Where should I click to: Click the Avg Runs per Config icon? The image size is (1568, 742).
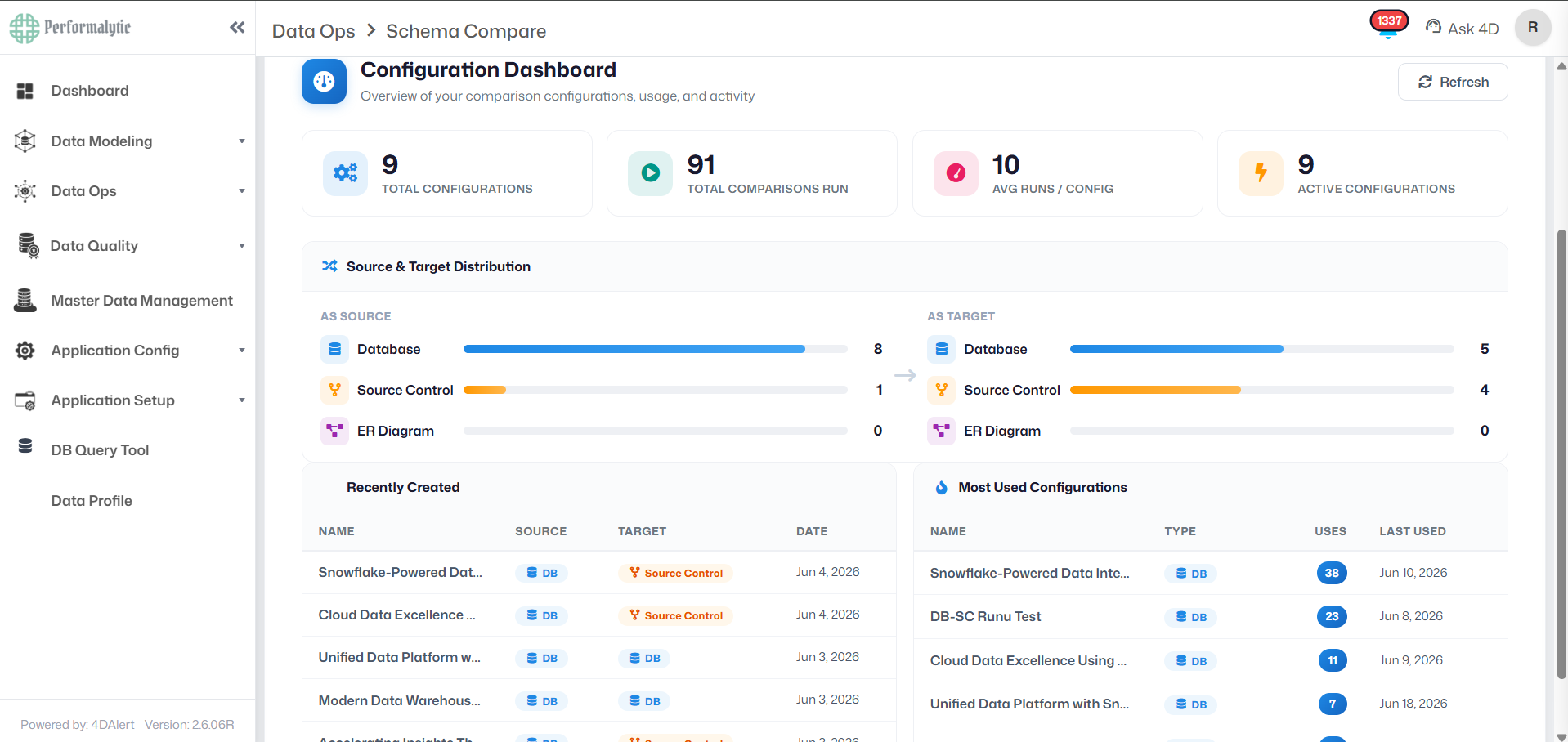(x=956, y=172)
